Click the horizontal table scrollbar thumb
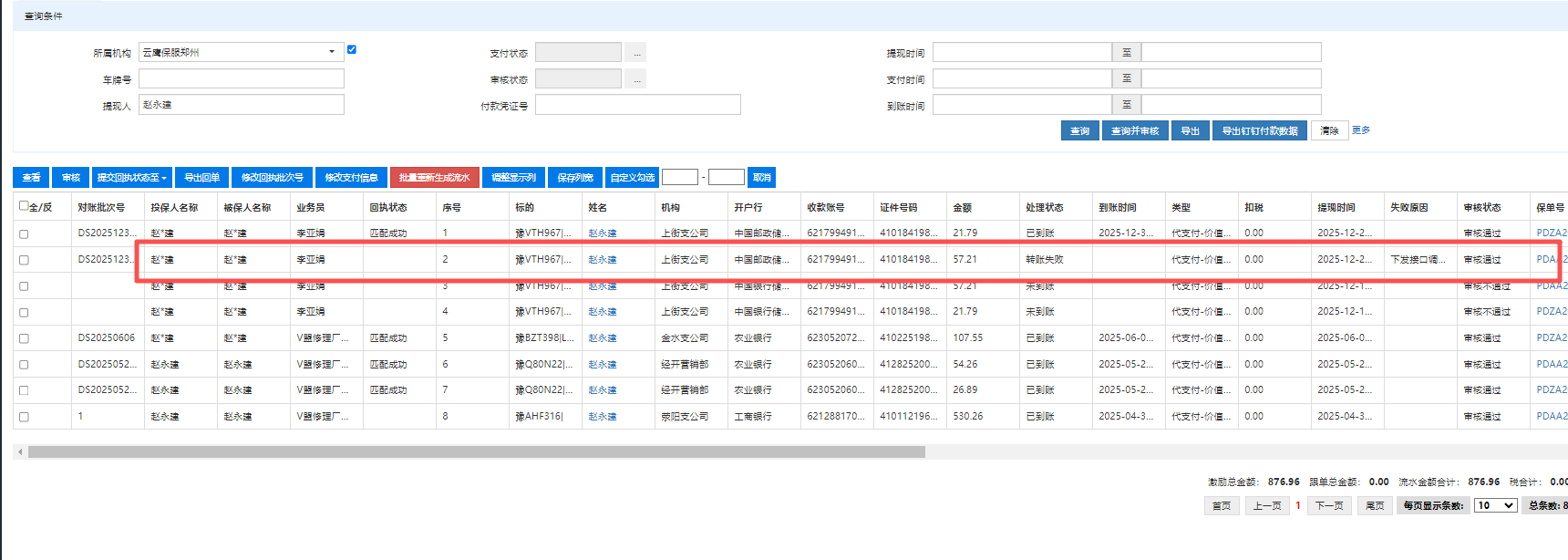 [x=476, y=452]
